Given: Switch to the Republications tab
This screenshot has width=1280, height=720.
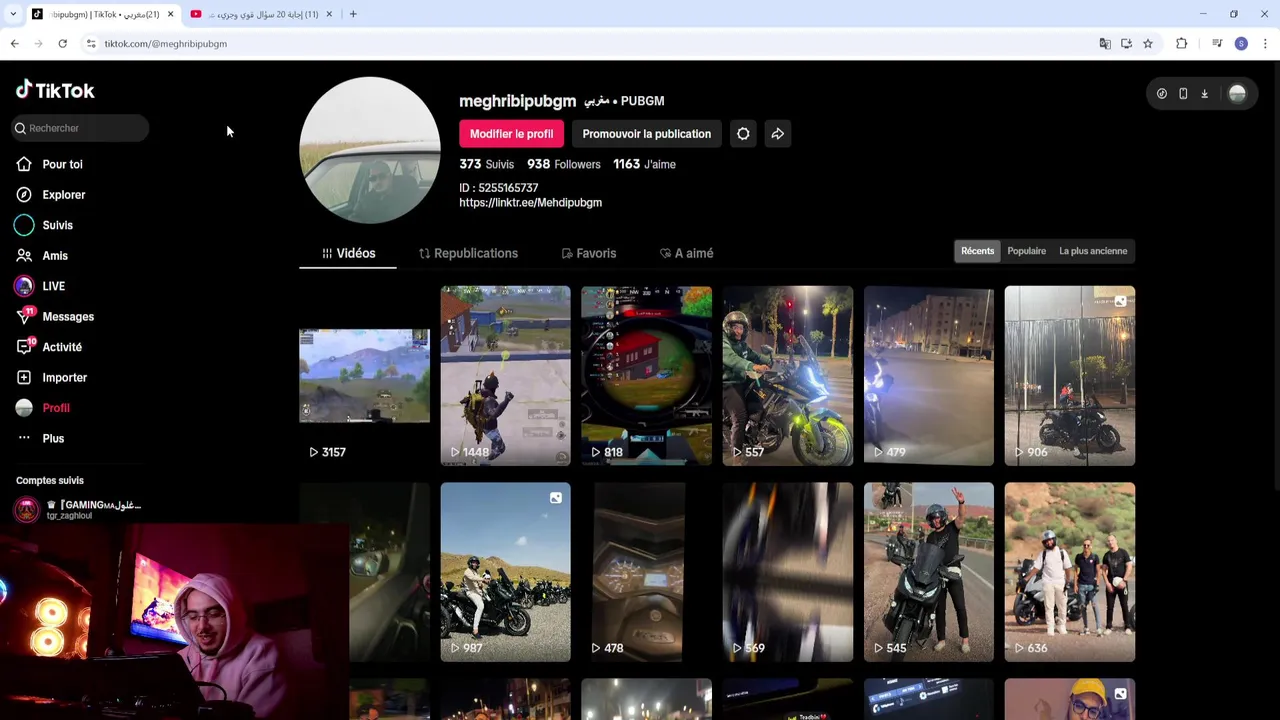Looking at the screenshot, I should click(468, 254).
